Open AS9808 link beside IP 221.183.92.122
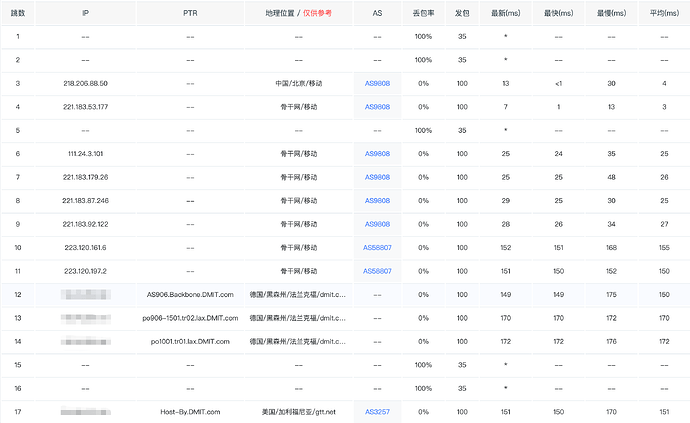The width and height of the screenshot is (690, 423). (x=377, y=224)
